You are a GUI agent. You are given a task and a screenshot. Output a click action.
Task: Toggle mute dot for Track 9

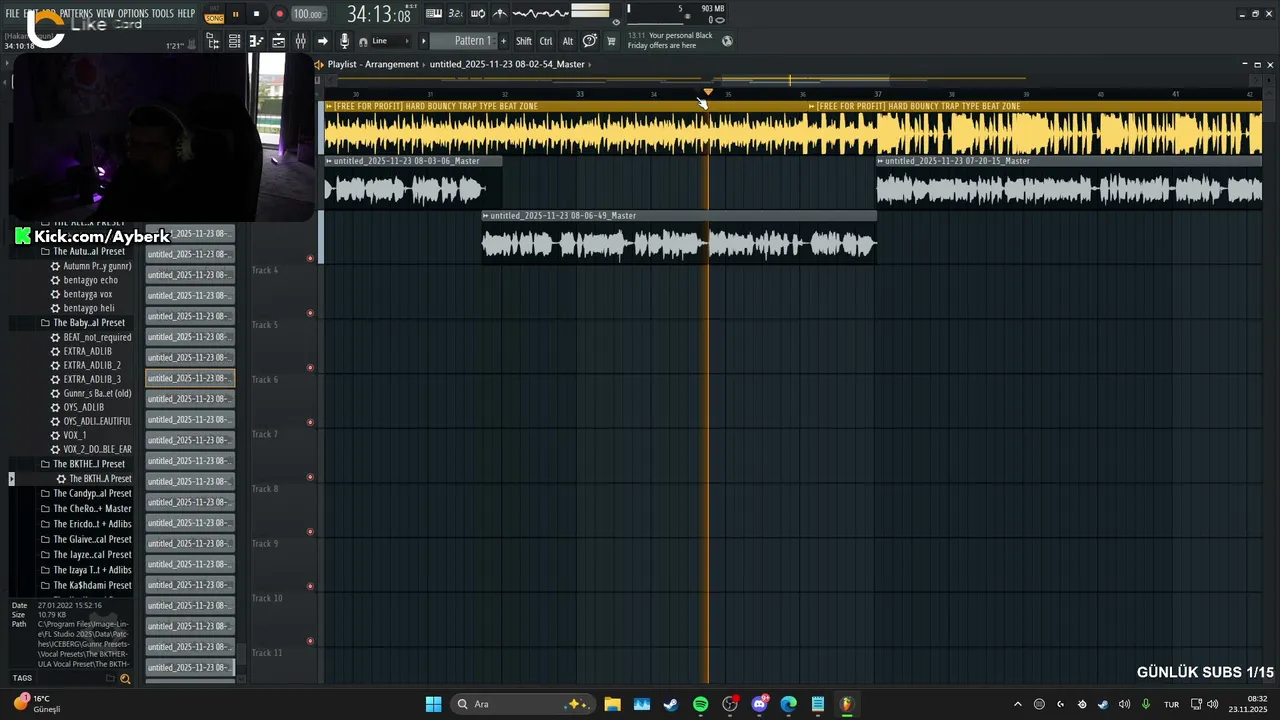pos(310,532)
